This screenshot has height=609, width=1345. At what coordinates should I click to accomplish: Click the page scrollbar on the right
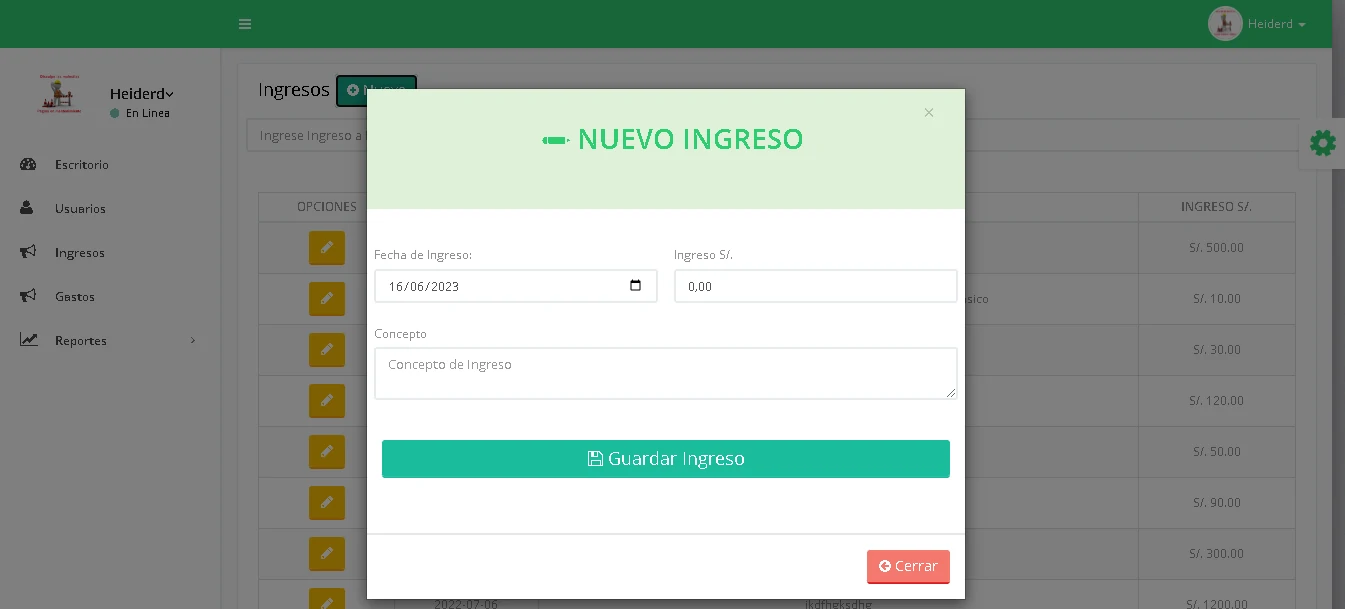click(x=1340, y=300)
